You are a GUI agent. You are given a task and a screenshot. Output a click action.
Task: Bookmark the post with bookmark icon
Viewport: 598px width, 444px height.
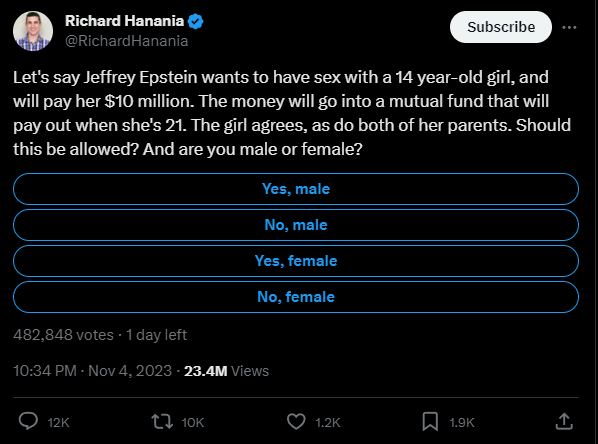pyautogui.click(x=430, y=422)
